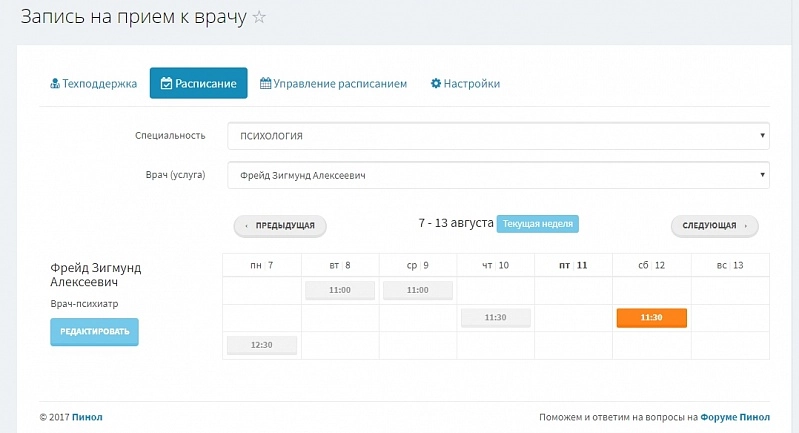Open the Техподдержка tab
Viewport: 799px width, 433px height.
(x=93, y=84)
